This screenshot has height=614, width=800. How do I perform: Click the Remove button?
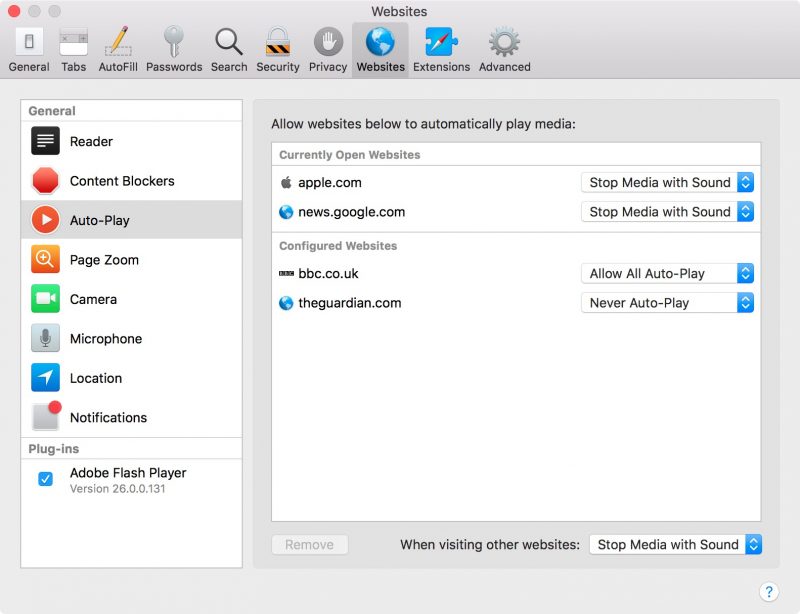(x=309, y=545)
